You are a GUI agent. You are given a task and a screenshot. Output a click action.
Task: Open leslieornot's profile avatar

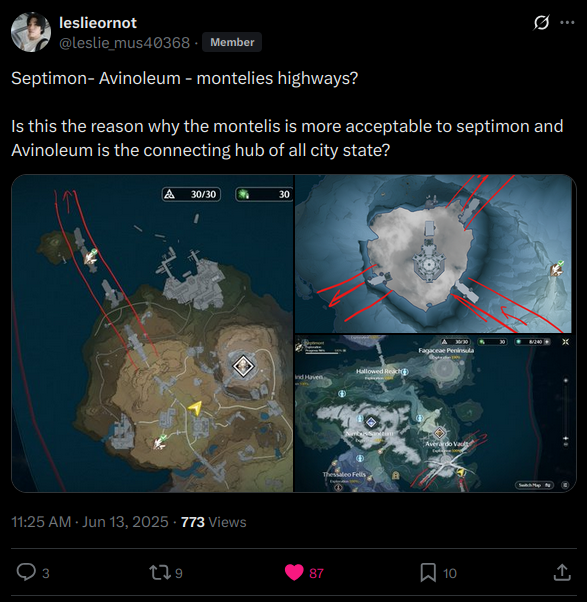click(31, 32)
